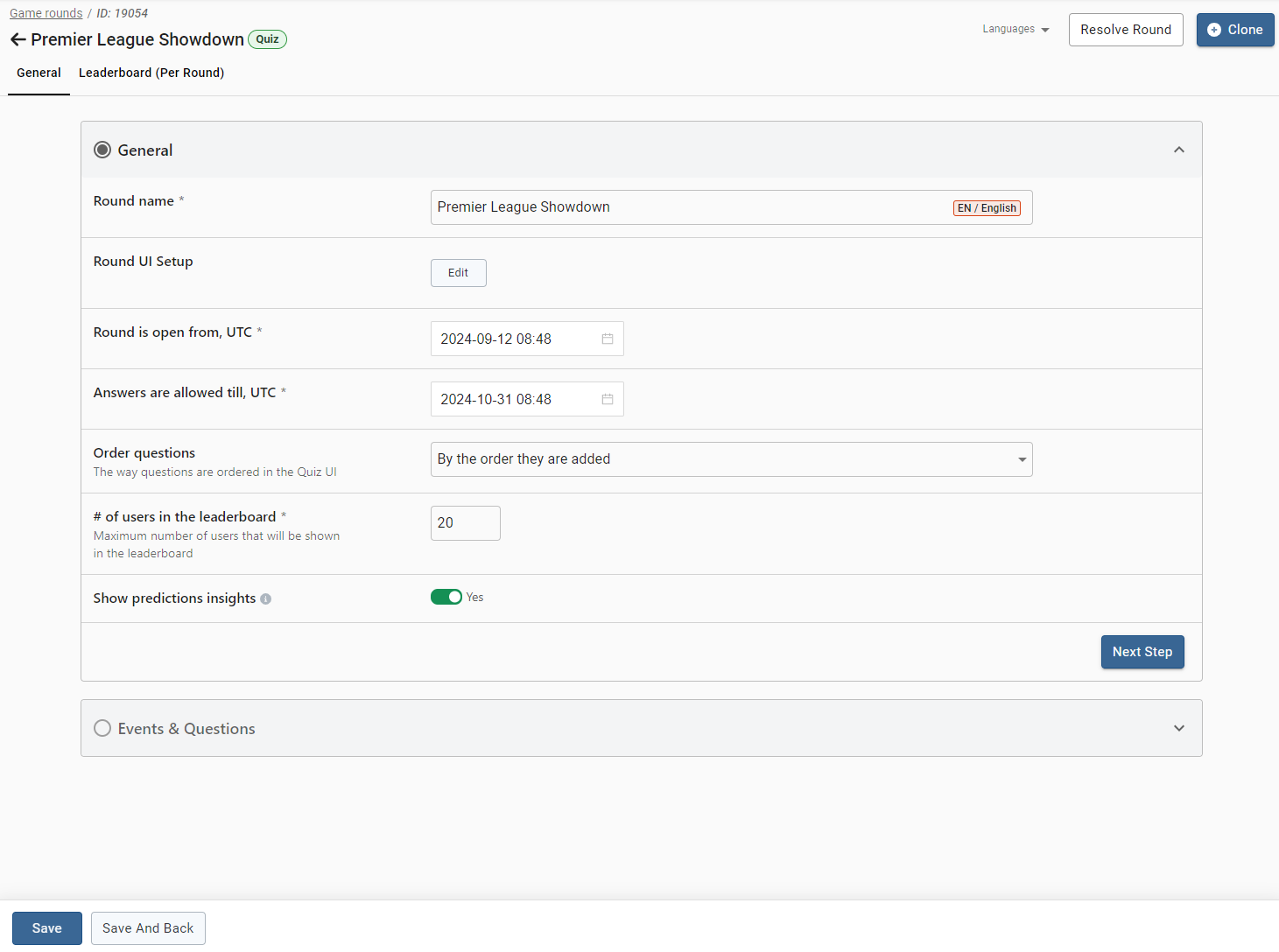Open the Order questions dropdown
1279x952 pixels.
coord(731,459)
